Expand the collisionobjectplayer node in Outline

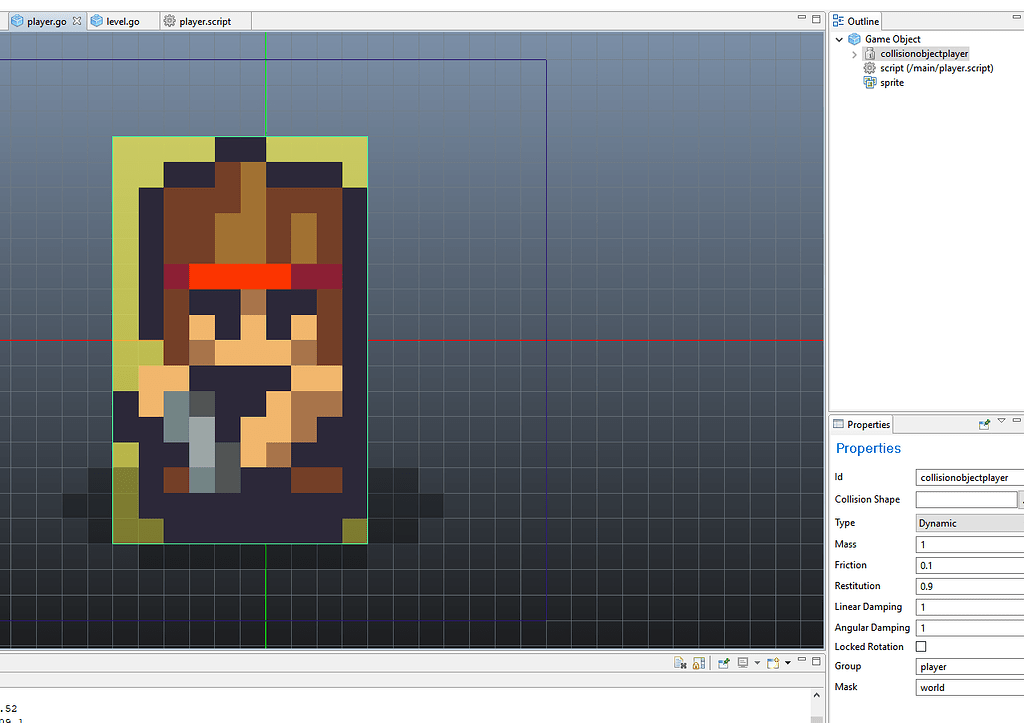(854, 54)
